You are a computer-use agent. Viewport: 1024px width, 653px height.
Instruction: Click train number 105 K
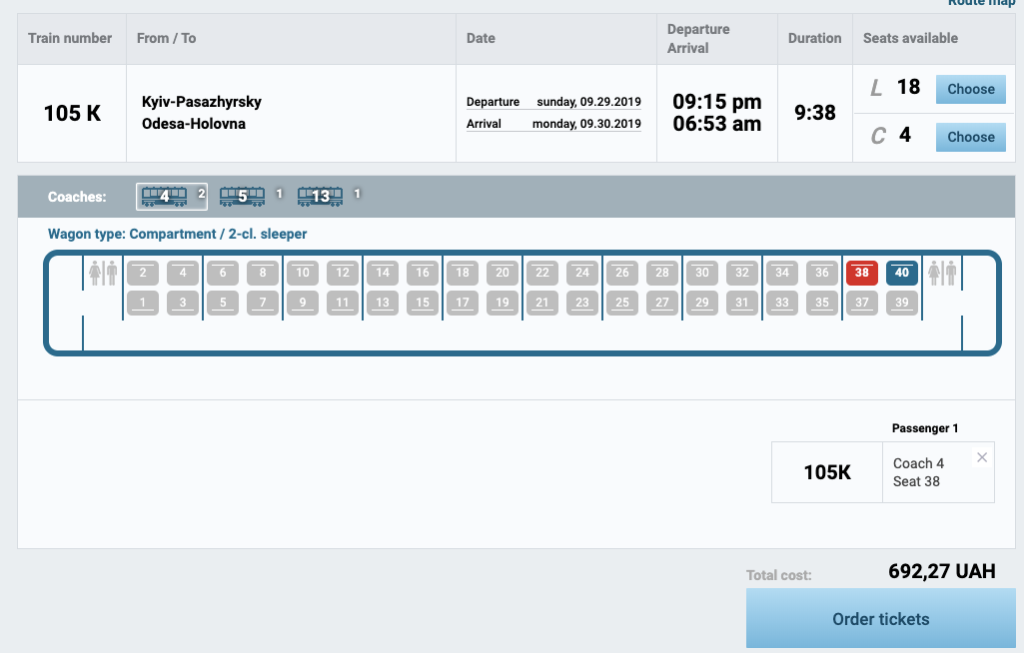(72, 113)
